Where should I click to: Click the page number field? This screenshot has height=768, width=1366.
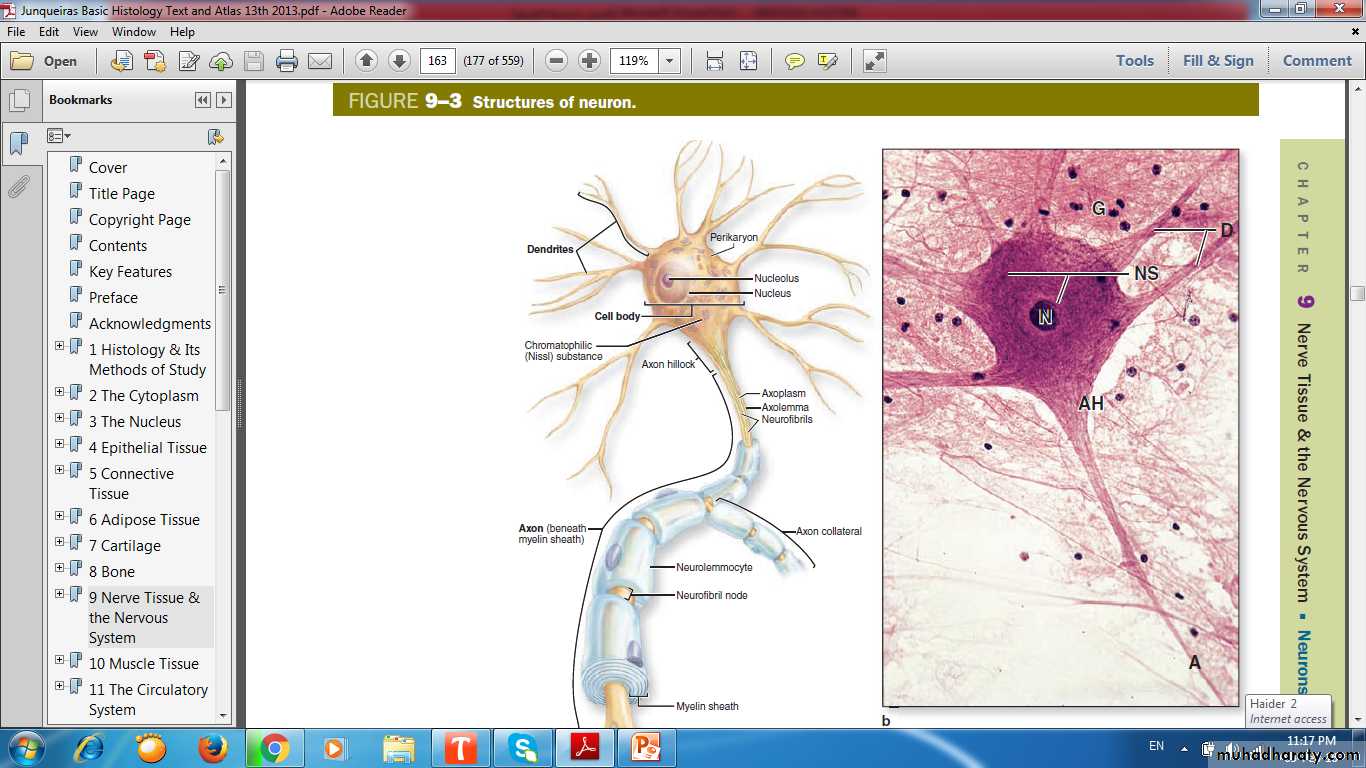click(437, 61)
